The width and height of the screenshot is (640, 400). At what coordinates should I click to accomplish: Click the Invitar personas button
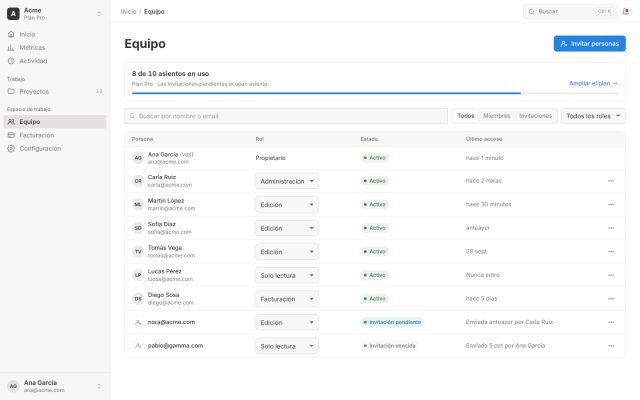589,44
